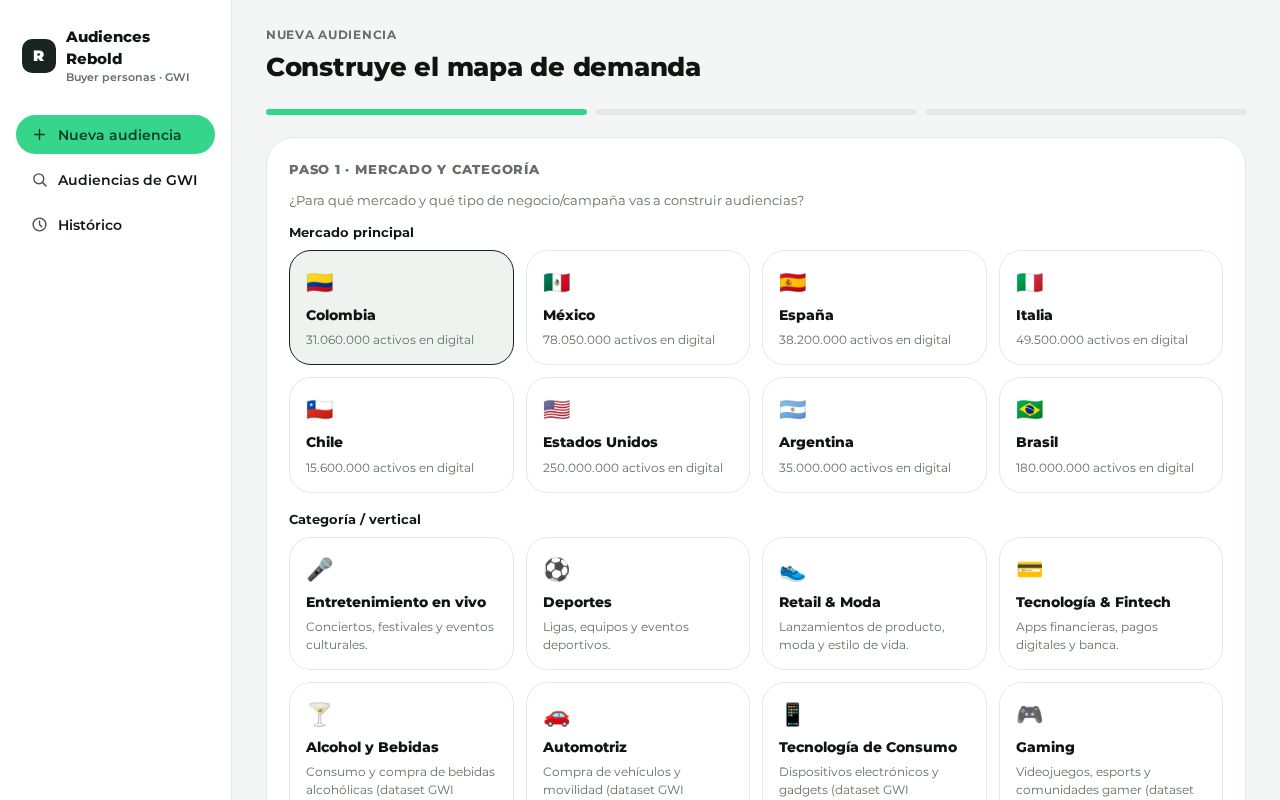Click the Brasil flag icon
The image size is (1280, 800).
click(x=1029, y=410)
